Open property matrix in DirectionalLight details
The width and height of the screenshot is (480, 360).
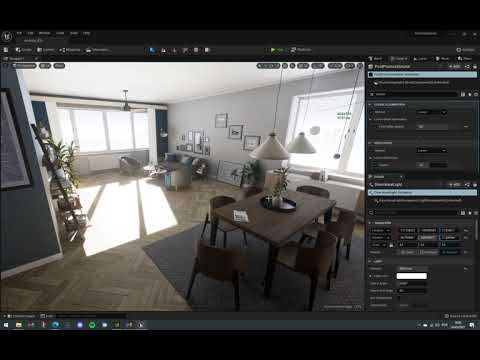click(463, 213)
